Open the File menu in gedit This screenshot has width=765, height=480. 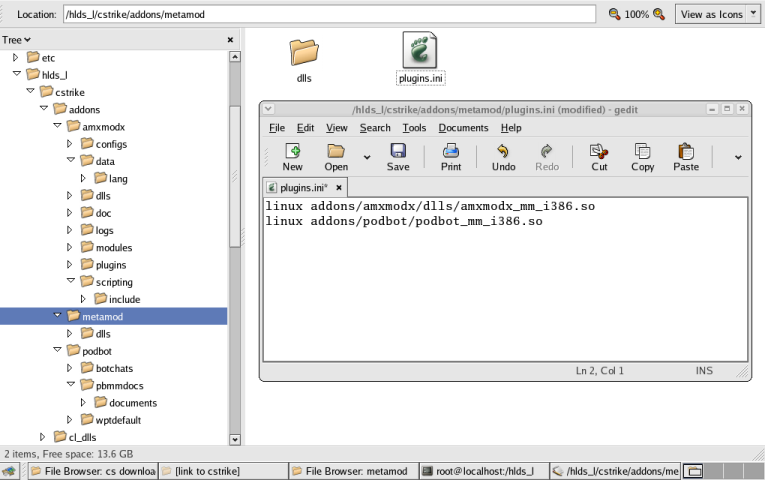pyautogui.click(x=277, y=128)
